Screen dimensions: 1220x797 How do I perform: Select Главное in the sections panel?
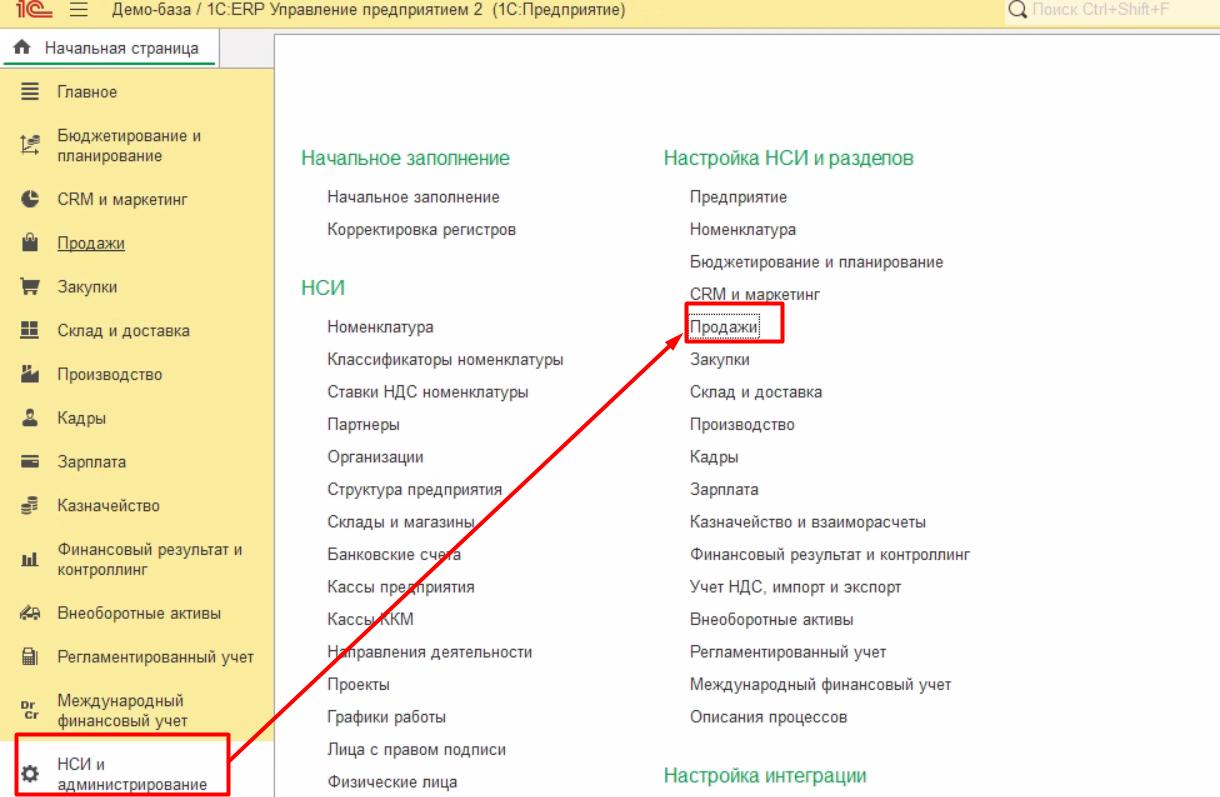pos(87,92)
